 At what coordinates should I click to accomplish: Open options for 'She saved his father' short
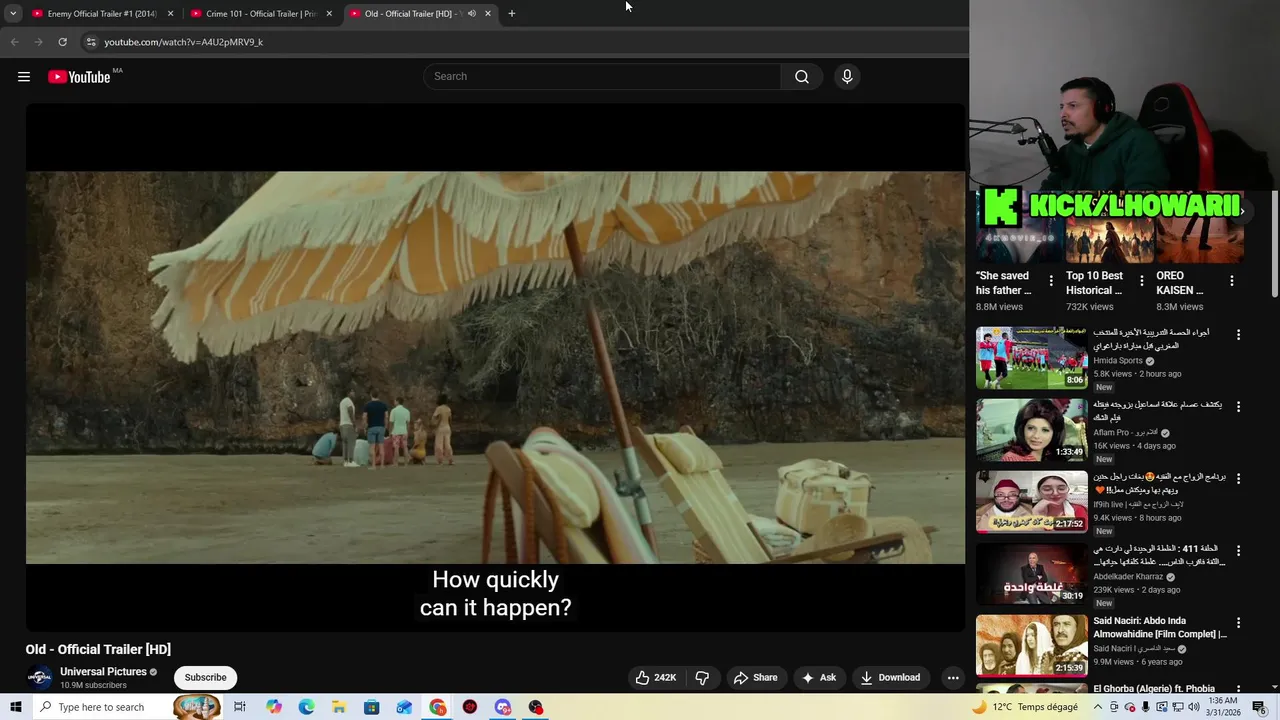[1051, 282]
